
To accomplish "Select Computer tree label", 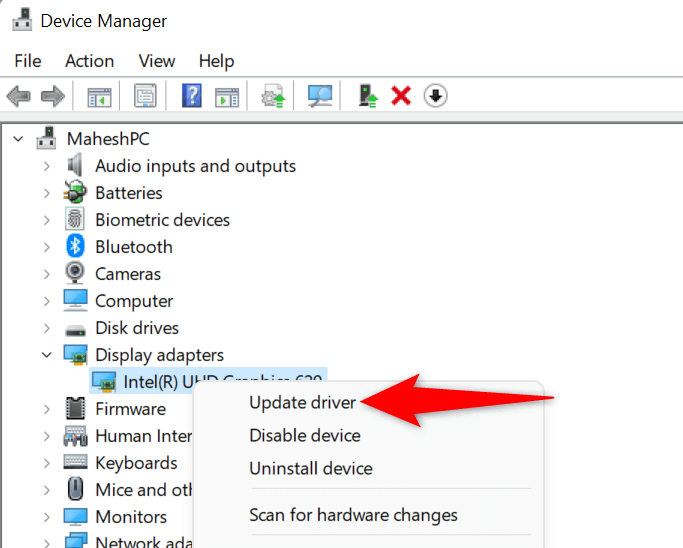I will [134, 301].
